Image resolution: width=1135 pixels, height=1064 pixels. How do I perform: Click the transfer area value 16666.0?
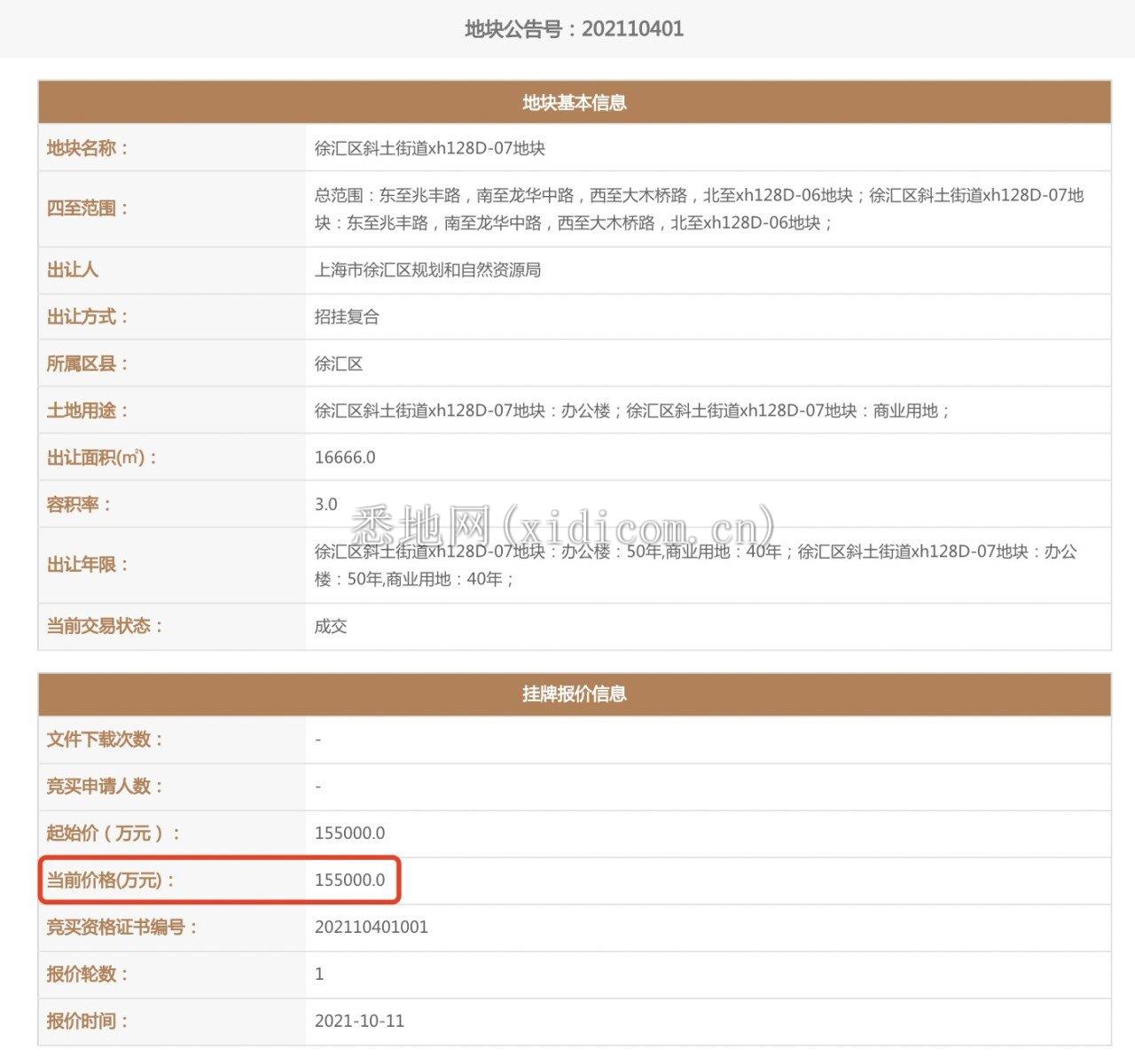(345, 458)
